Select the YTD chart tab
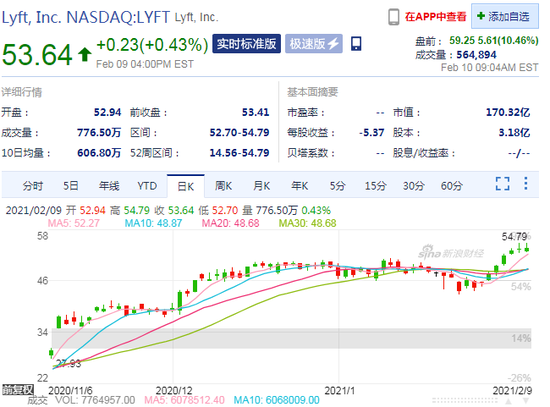The height and width of the screenshot is (407, 550). click(x=147, y=186)
